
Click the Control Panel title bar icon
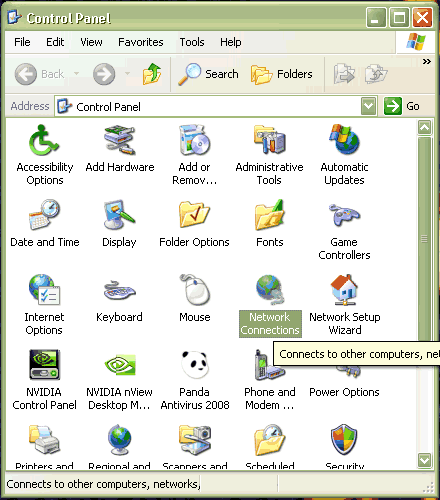pos(15,17)
